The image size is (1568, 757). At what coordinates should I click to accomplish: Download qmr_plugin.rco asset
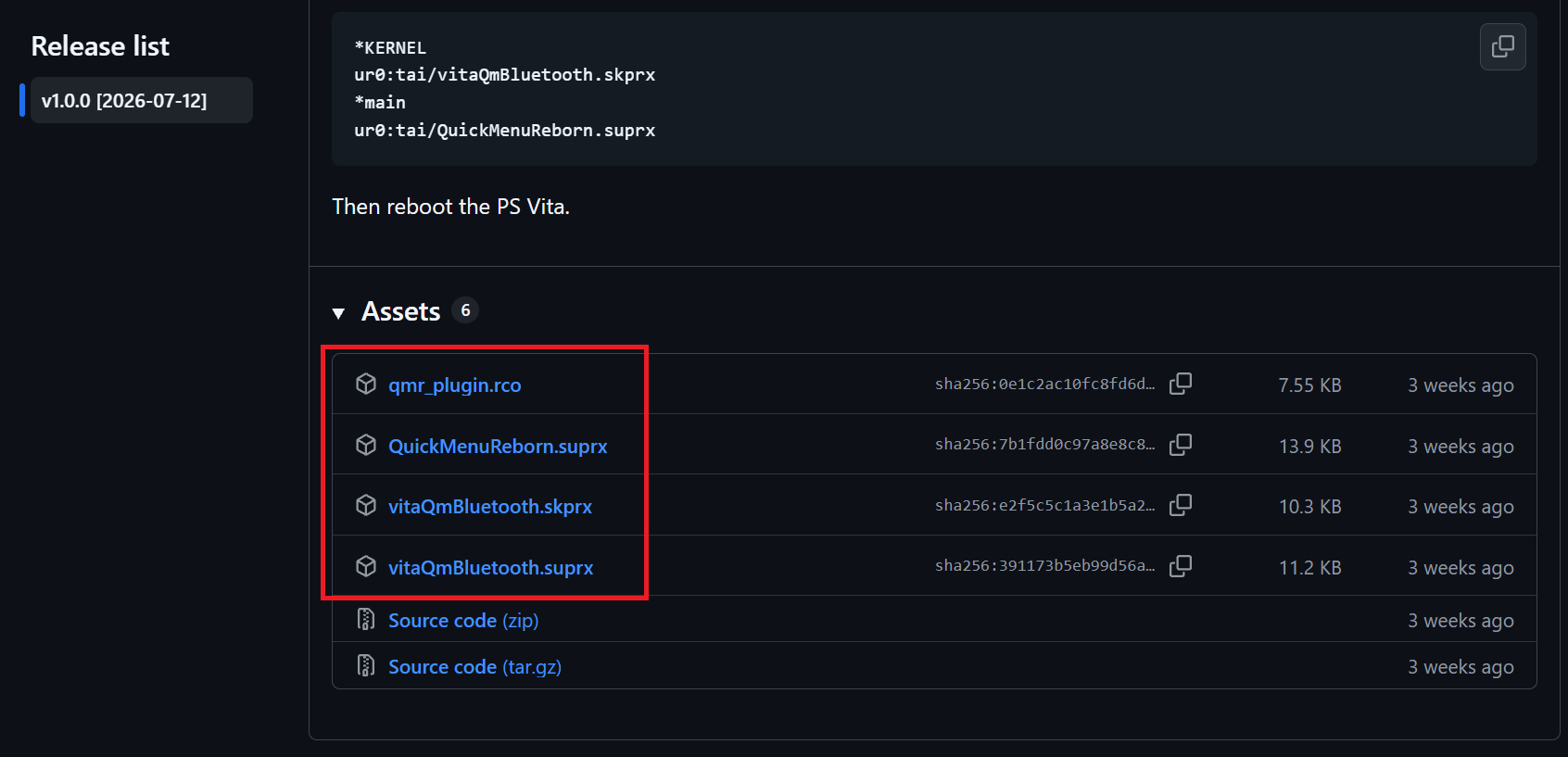click(454, 385)
